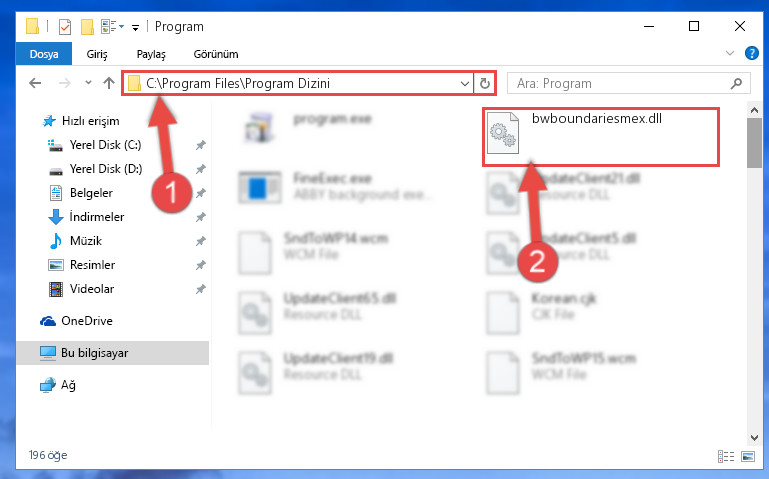The height and width of the screenshot is (479, 769).
Task: Open the Help question mark icon
Action: pyautogui.click(x=751, y=53)
